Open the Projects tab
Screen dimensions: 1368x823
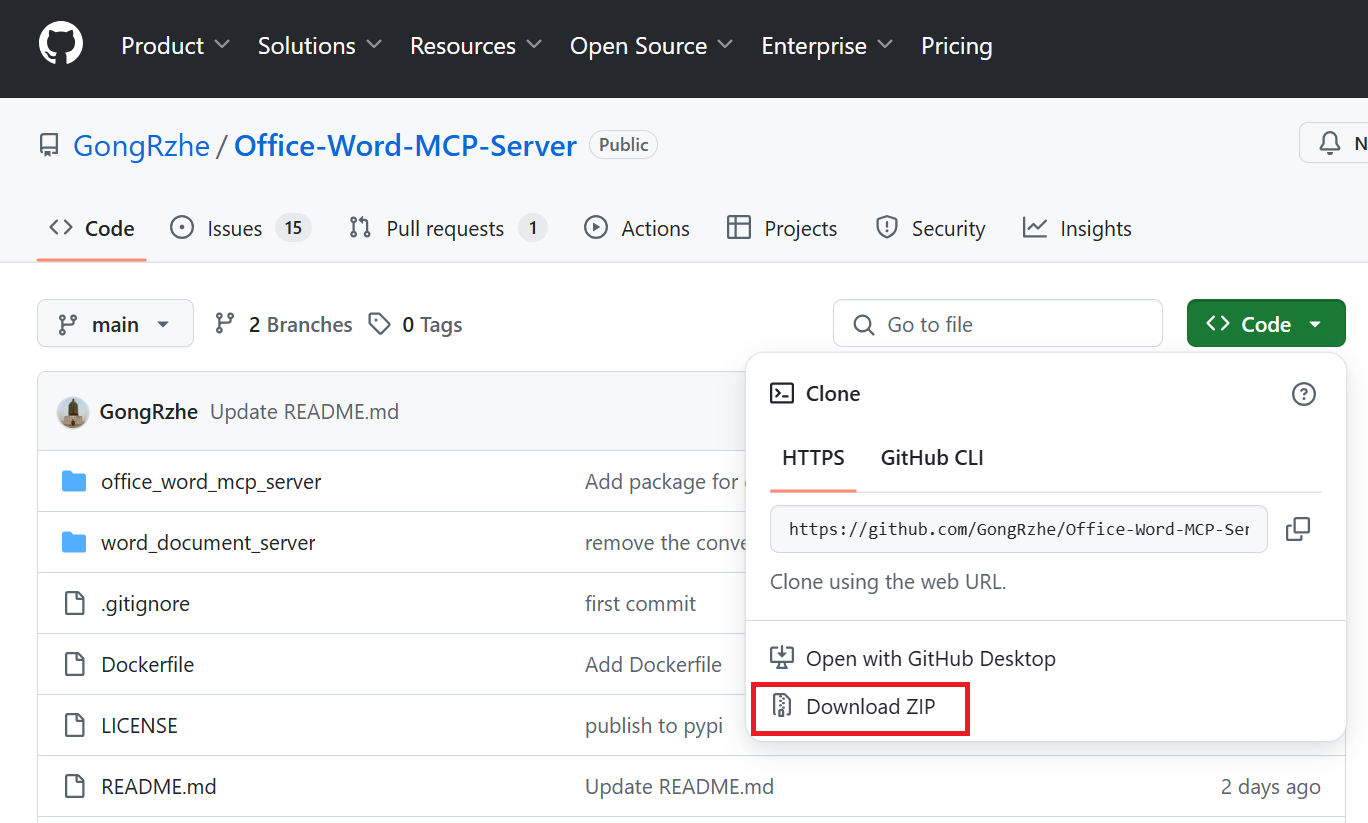pos(782,228)
